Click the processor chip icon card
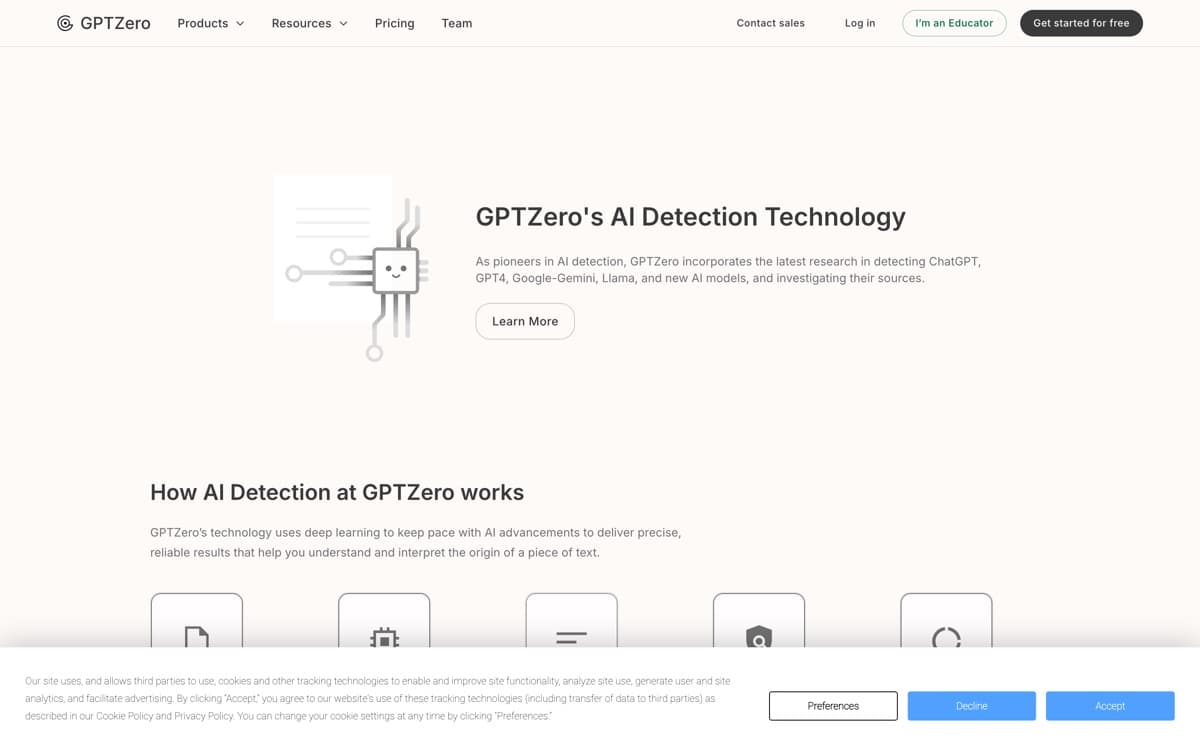The height and width of the screenshot is (750, 1200). (x=384, y=621)
